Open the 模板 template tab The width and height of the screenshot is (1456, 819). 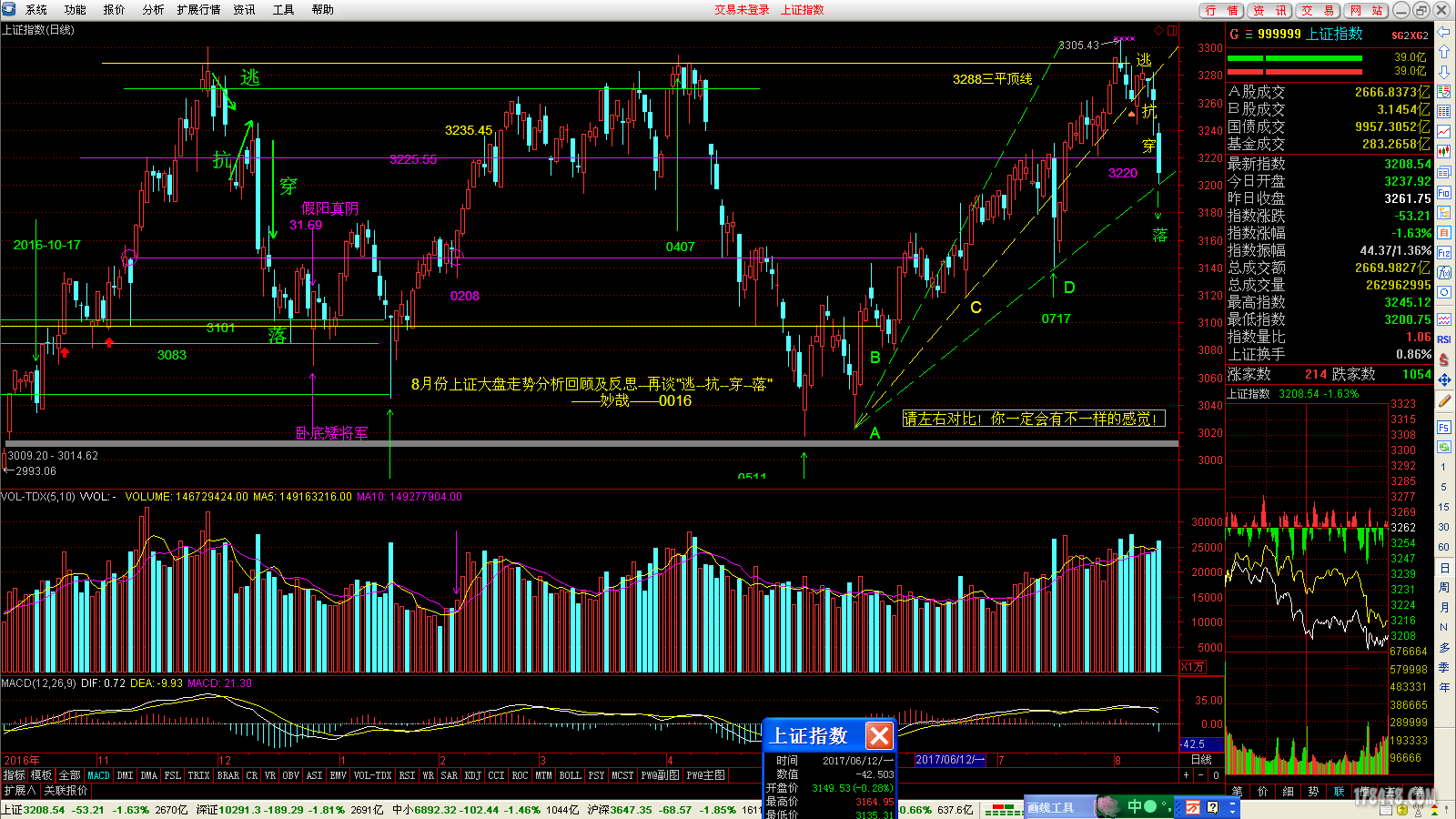[41, 775]
